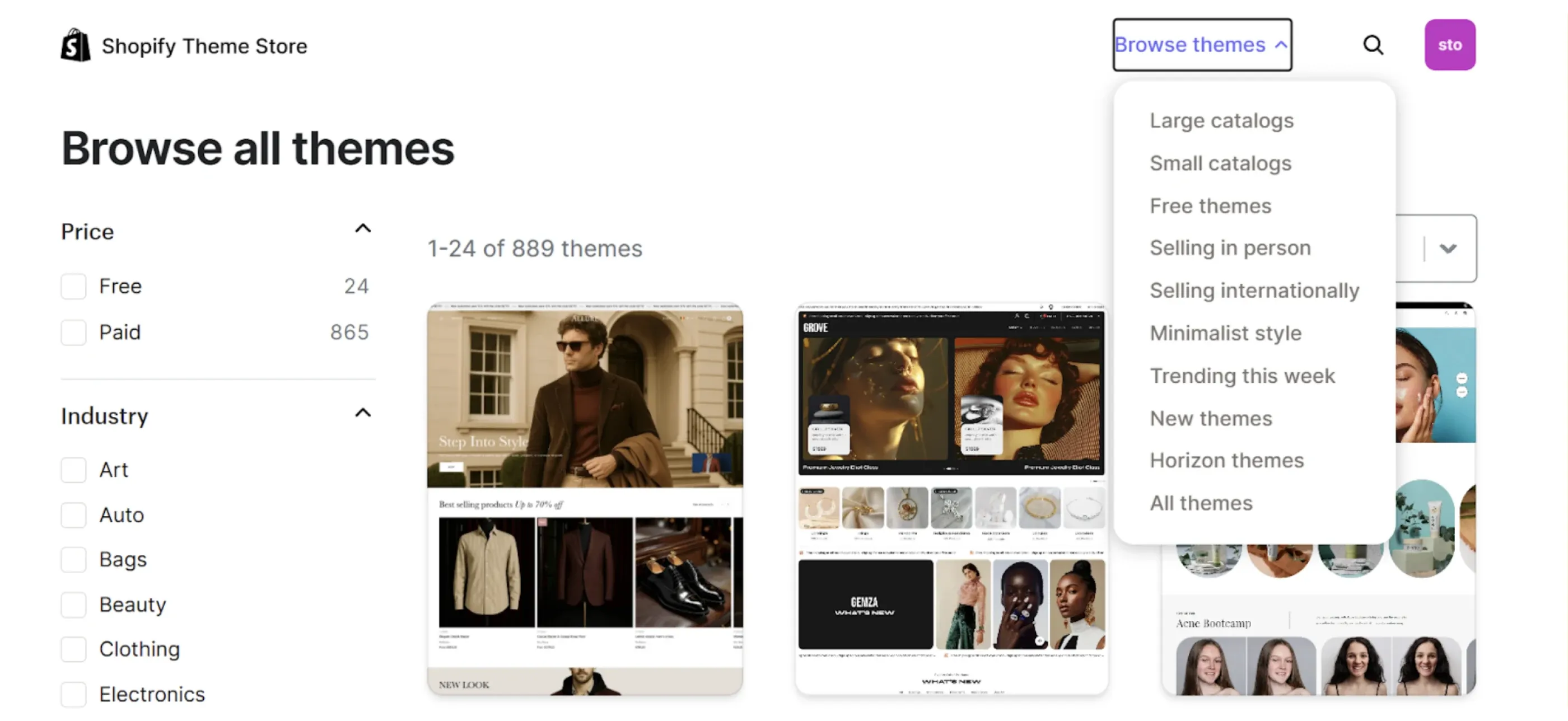Click 'New themes' in the dropdown
The width and height of the screenshot is (1568, 721).
pyautogui.click(x=1210, y=418)
